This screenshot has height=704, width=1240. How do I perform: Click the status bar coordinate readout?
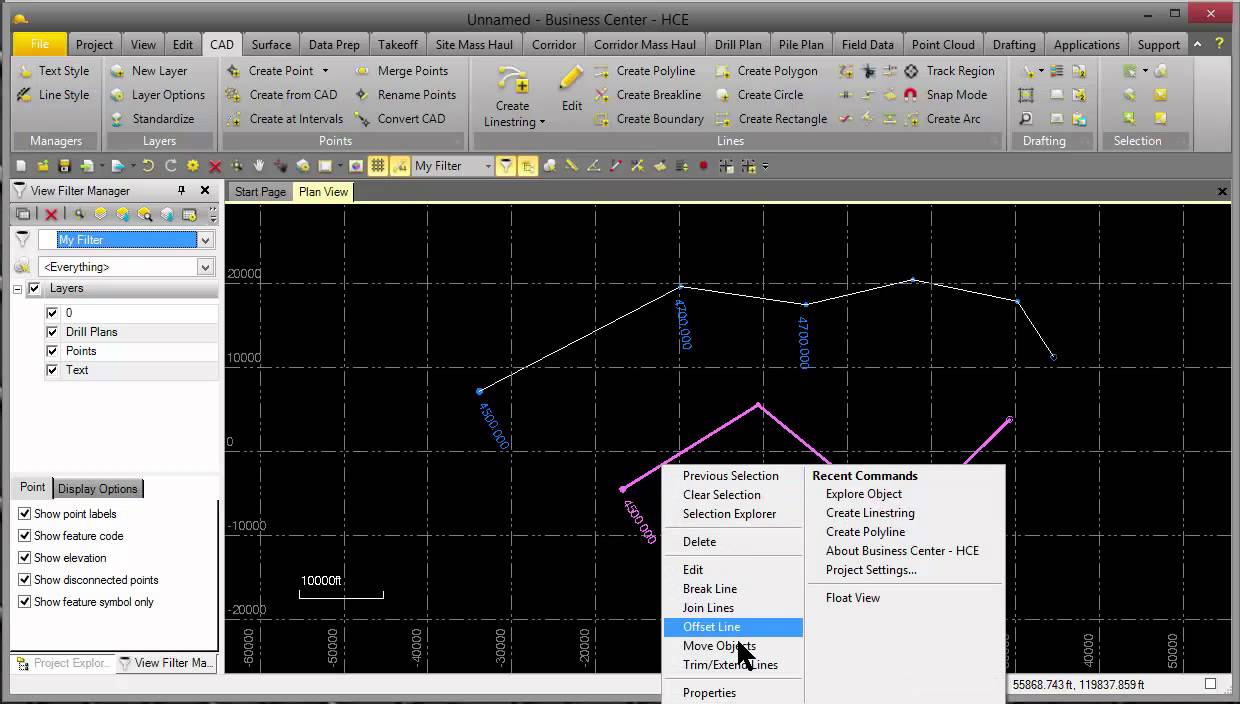pyautogui.click(x=1078, y=685)
